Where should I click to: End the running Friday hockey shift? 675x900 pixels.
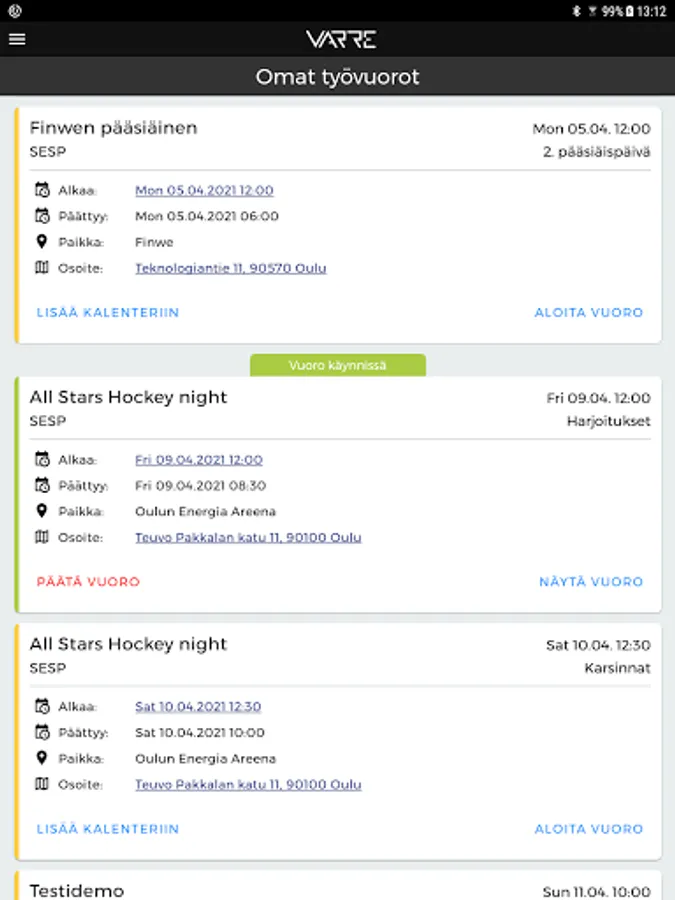tap(88, 582)
